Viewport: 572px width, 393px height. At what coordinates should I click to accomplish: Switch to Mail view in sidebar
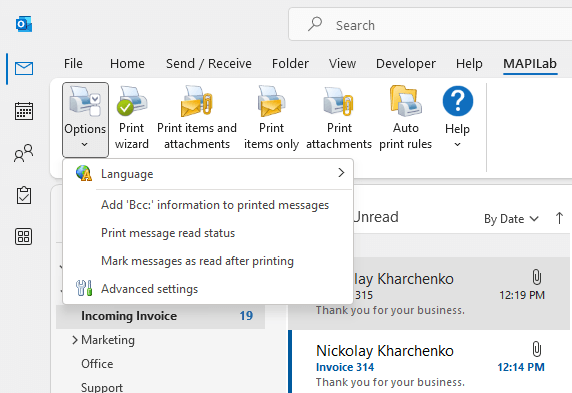click(24, 68)
